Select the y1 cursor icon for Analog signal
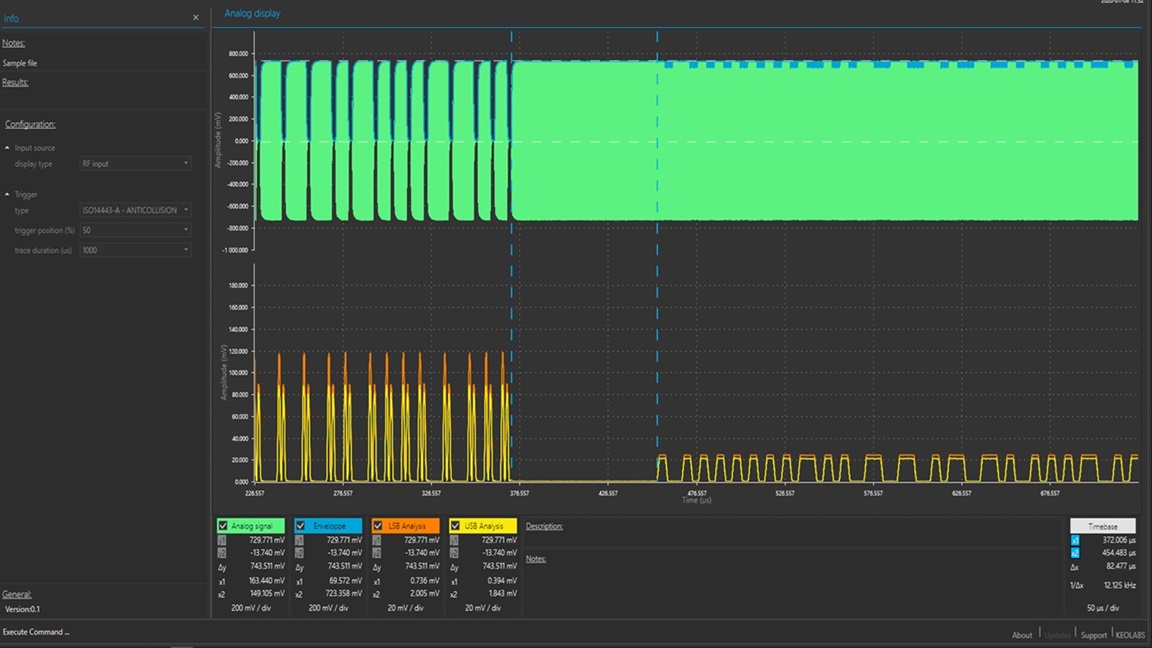Image resolution: width=1152 pixels, height=648 pixels. (x=222, y=540)
